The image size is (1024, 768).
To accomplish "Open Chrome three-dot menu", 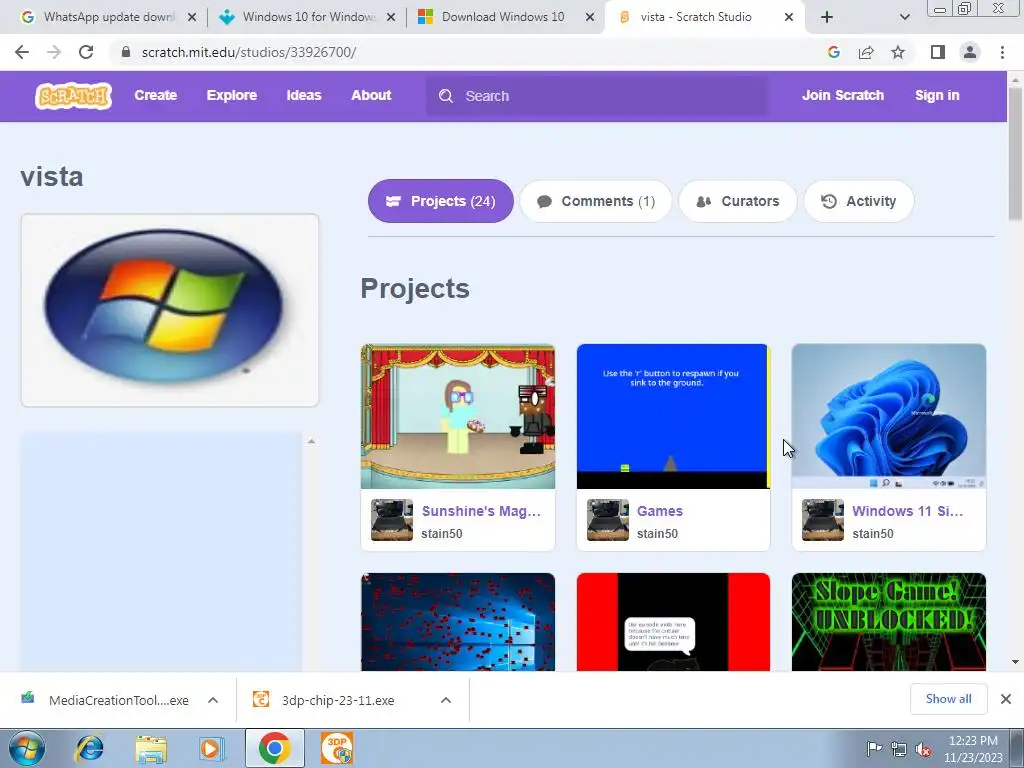I will coord(1002,52).
